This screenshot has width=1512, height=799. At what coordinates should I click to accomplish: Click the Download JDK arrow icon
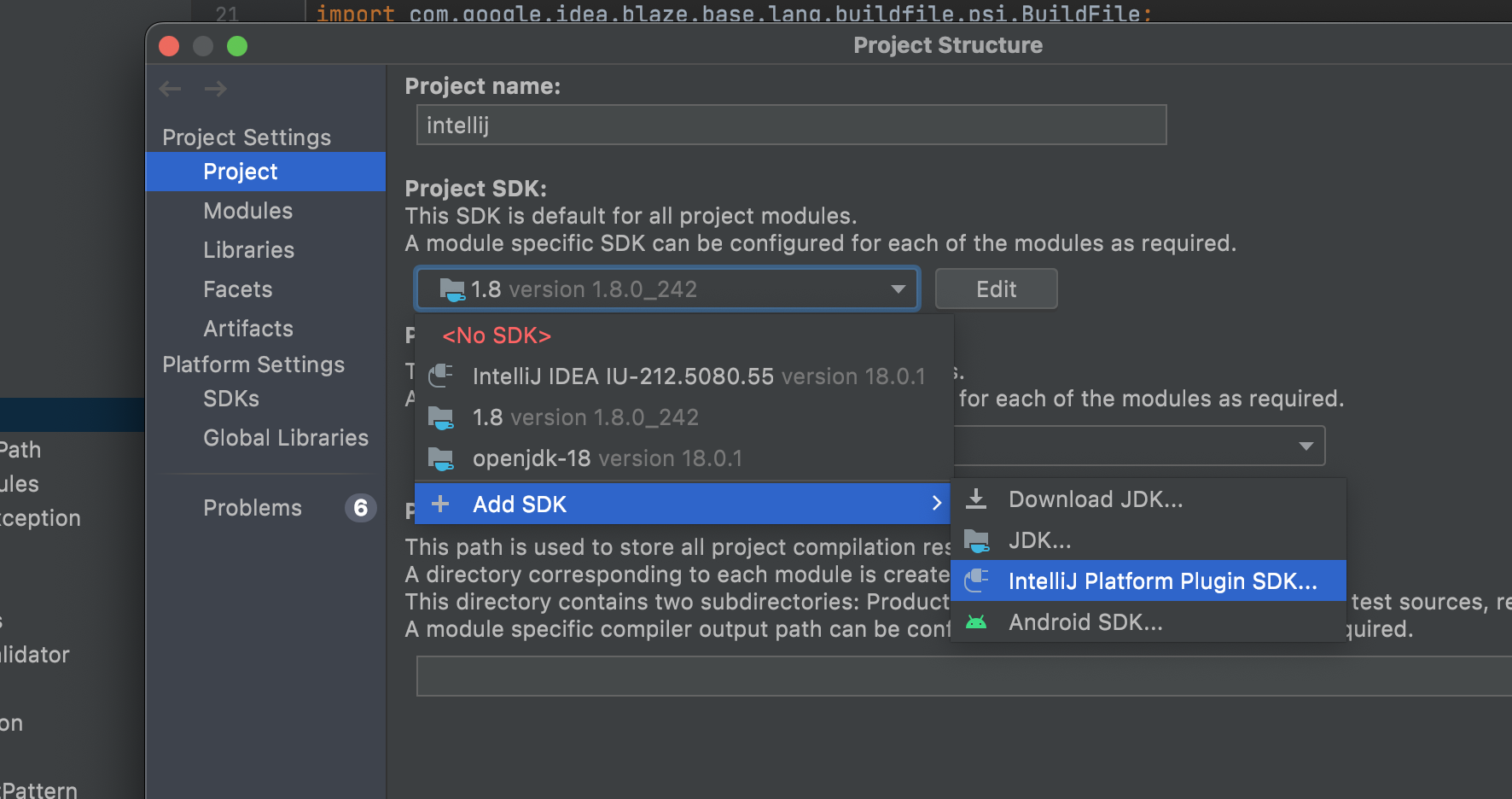coord(976,499)
